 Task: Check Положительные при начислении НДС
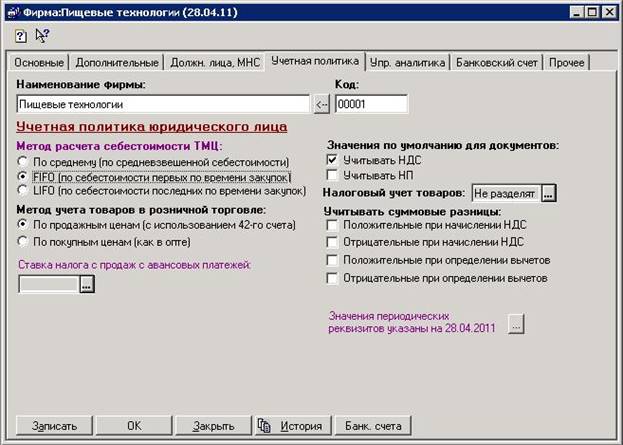tap(333, 226)
